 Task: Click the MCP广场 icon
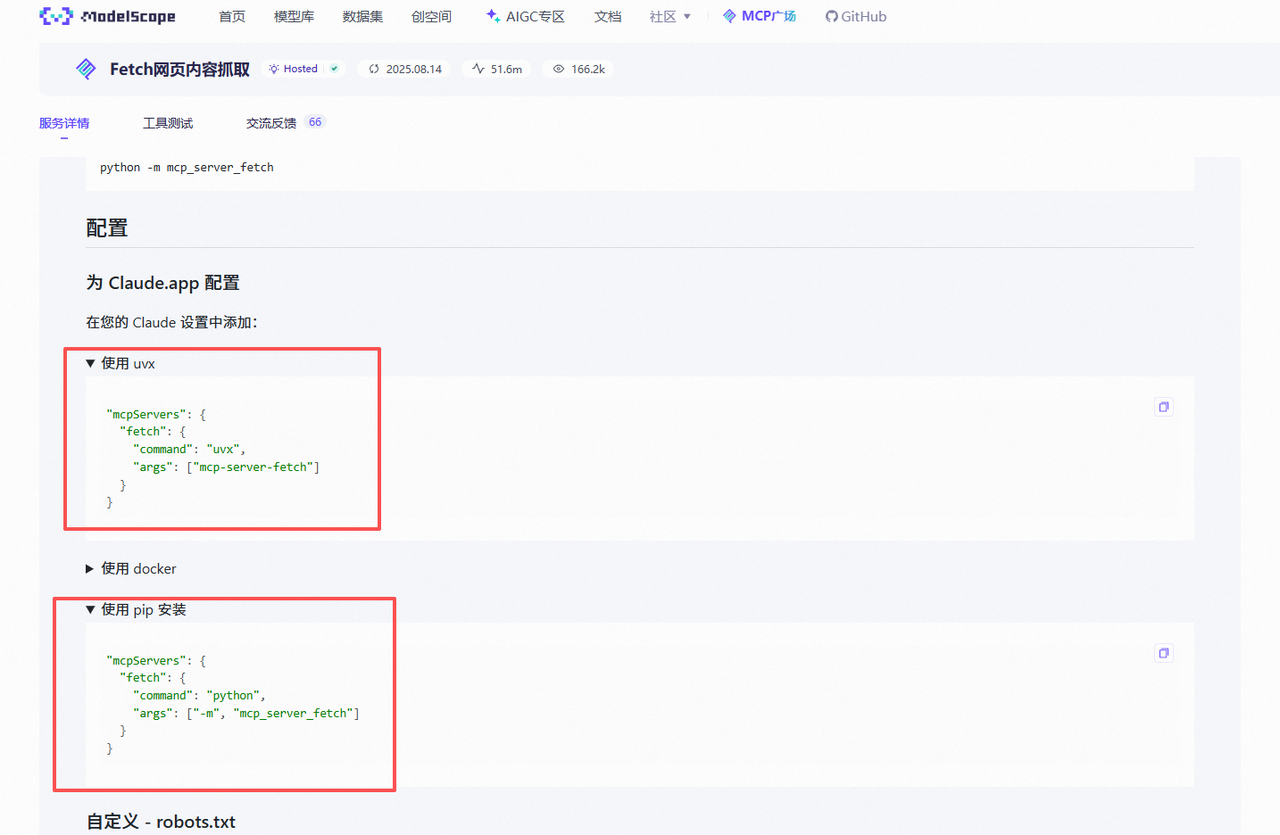coord(730,16)
